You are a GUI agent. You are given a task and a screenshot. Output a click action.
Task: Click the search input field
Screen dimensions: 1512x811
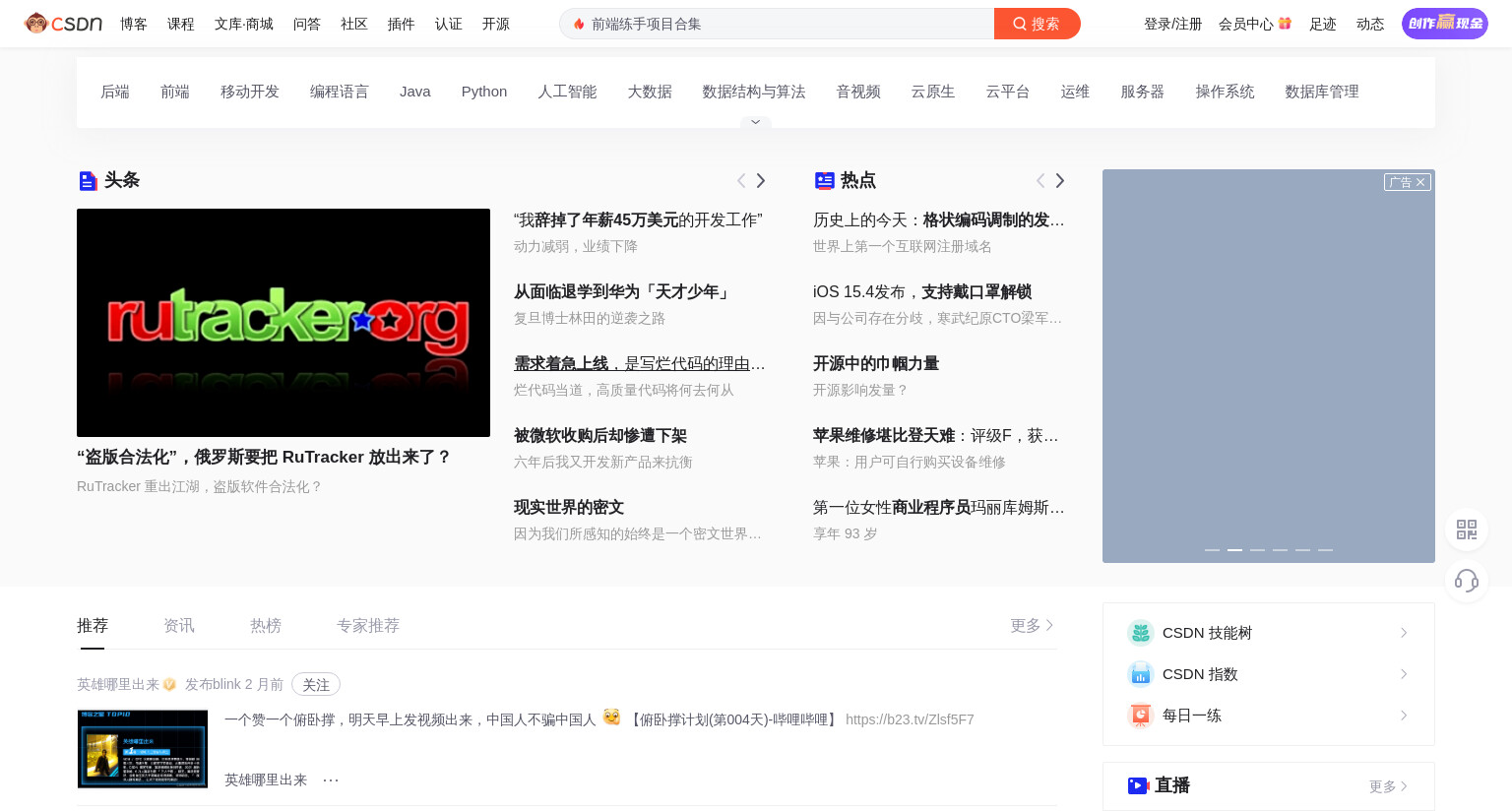(x=777, y=24)
